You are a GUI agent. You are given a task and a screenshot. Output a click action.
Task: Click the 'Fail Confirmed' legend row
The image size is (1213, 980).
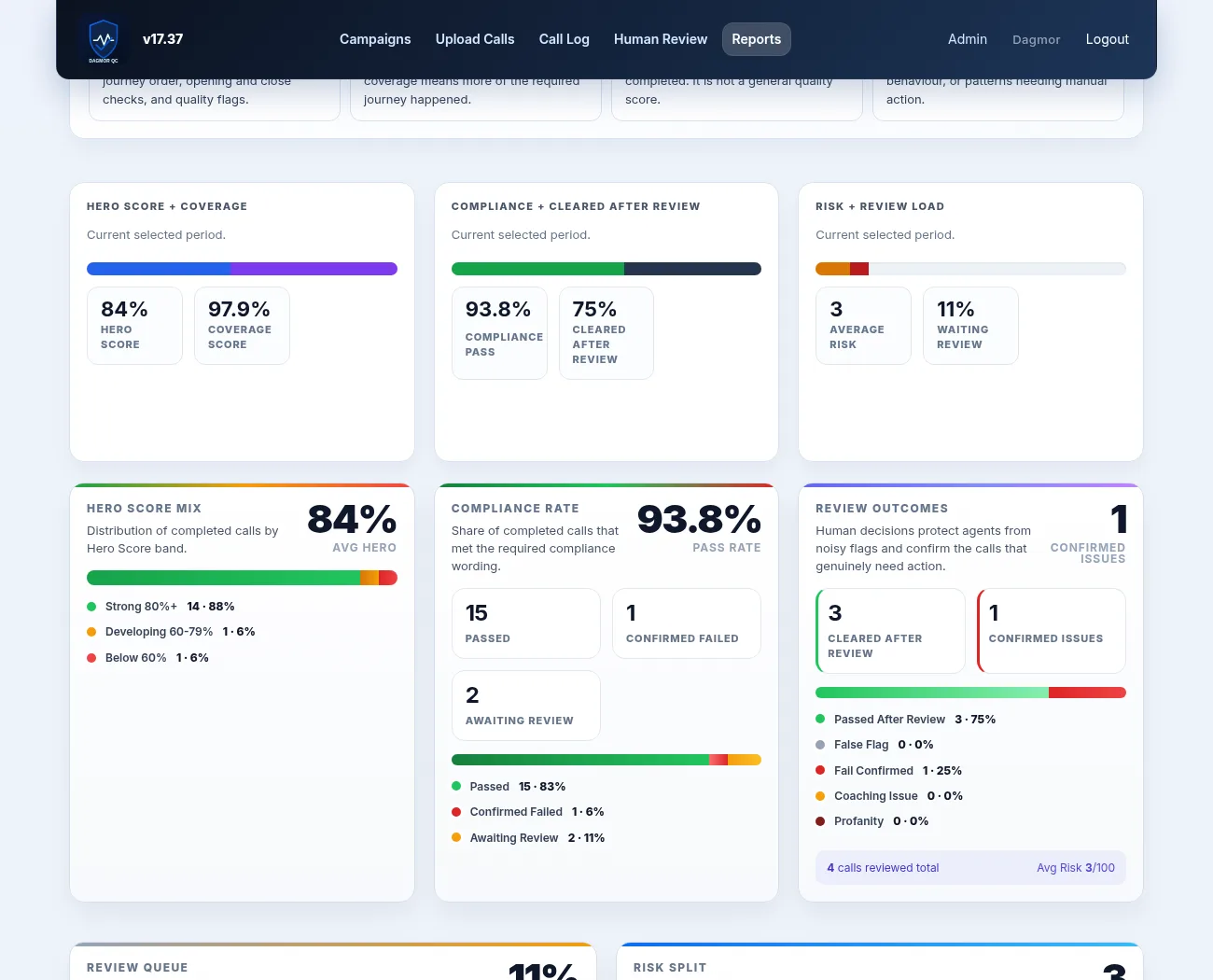888,771
